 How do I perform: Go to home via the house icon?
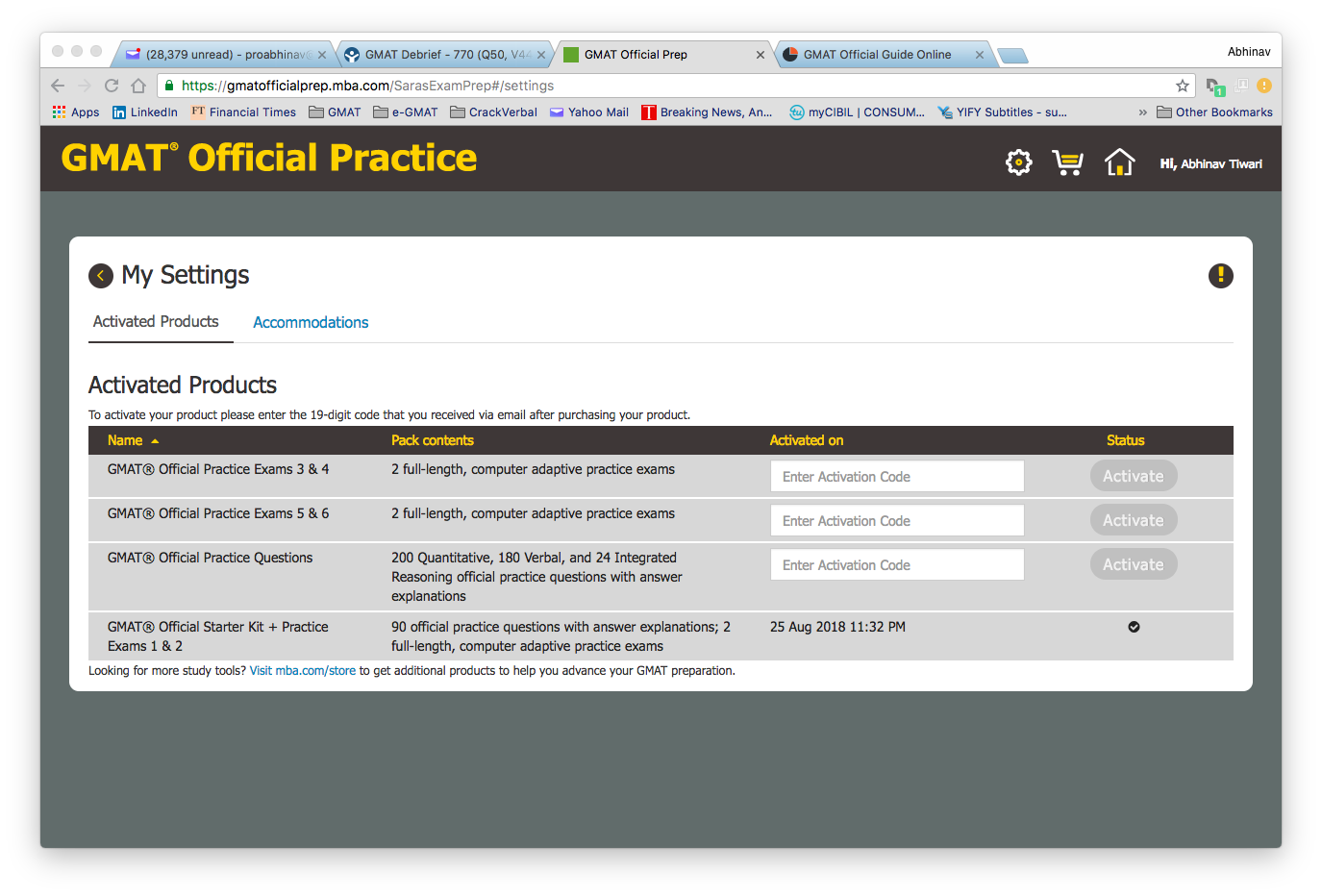coord(1119,162)
